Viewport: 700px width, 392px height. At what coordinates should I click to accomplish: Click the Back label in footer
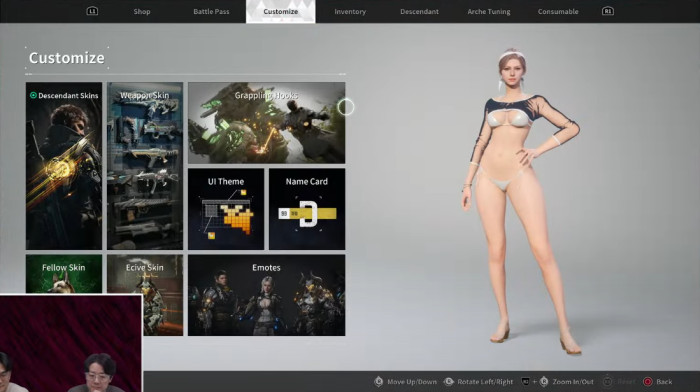664,382
